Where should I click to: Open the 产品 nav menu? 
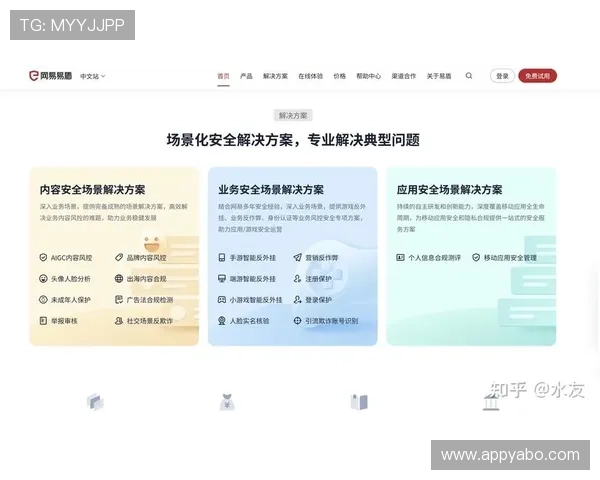tap(246, 76)
